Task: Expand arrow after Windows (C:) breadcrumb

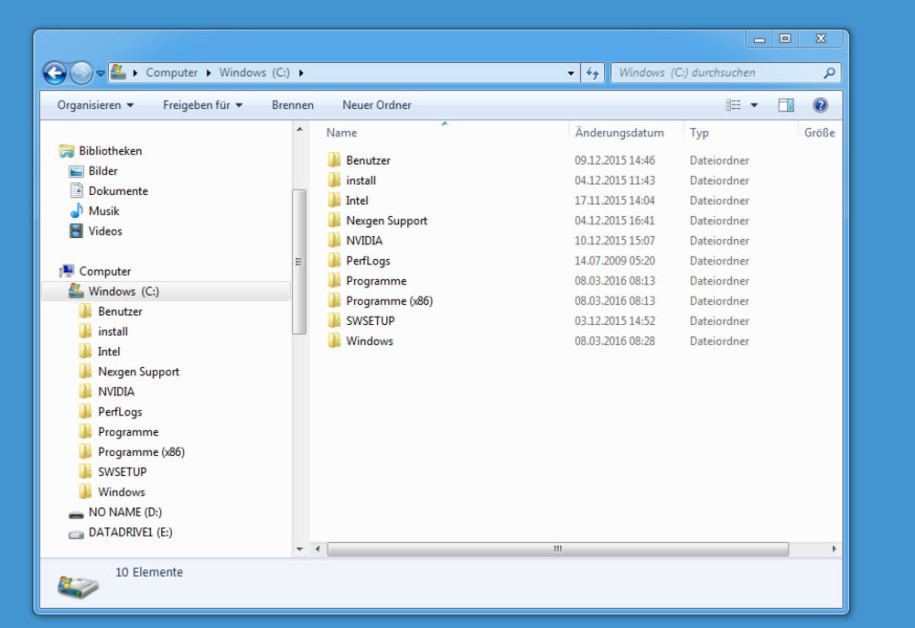Action: coord(301,73)
